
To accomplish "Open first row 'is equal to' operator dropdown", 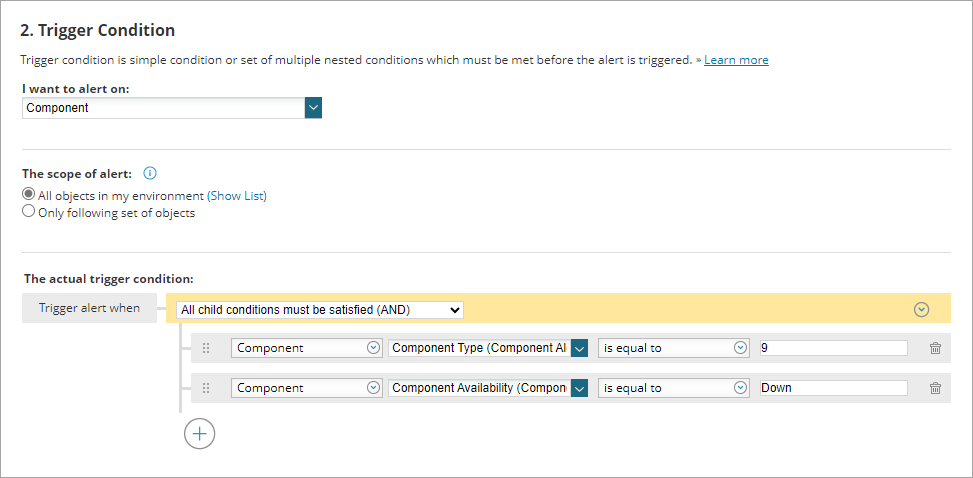I will (674, 348).
